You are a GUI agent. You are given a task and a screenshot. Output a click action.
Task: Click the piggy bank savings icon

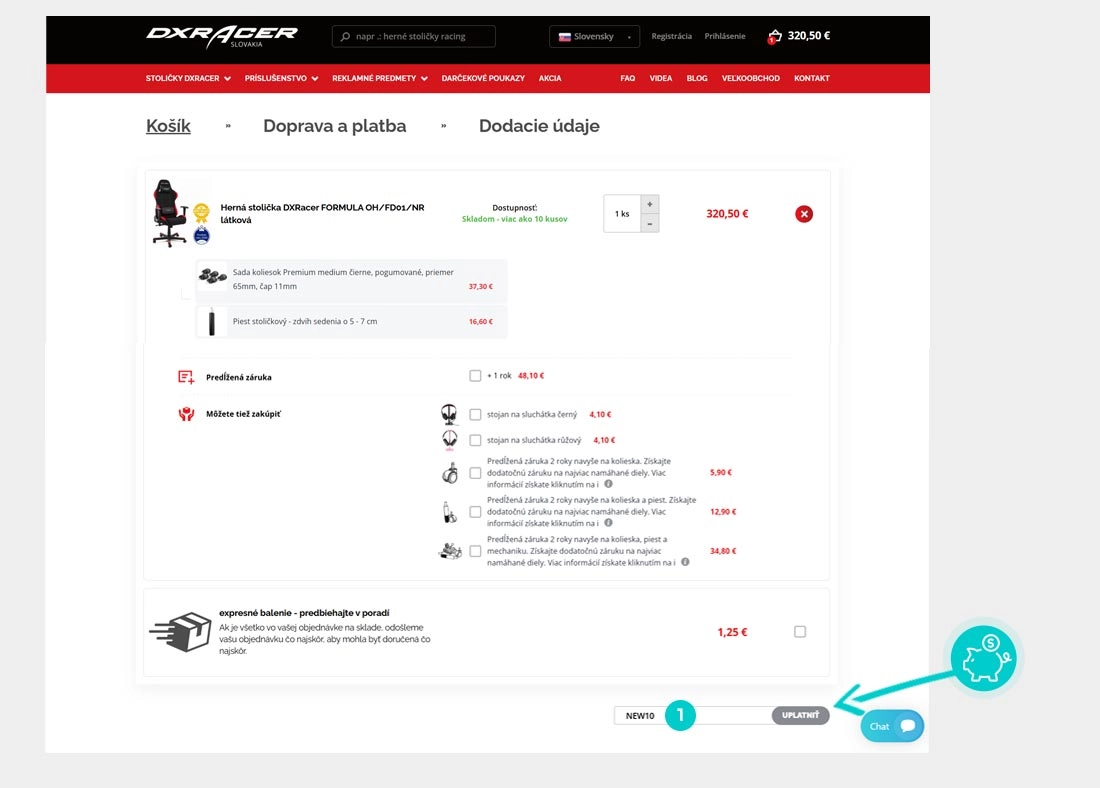pyautogui.click(x=984, y=659)
